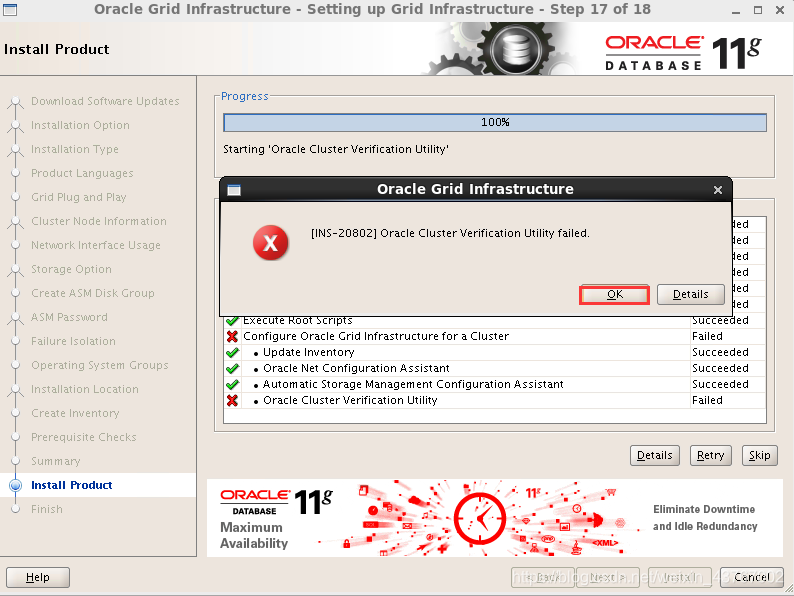Viewport: 794px width, 596px height.
Task: Click Installation Type step
Action: (74, 149)
